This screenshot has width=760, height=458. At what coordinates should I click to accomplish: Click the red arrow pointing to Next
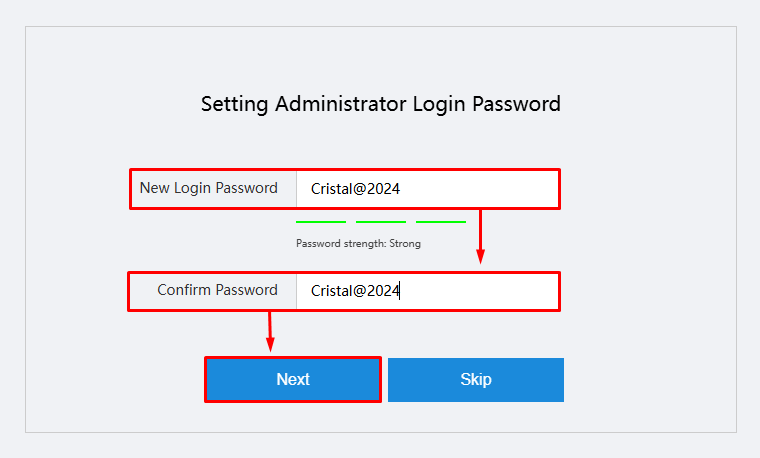point(270,332)
